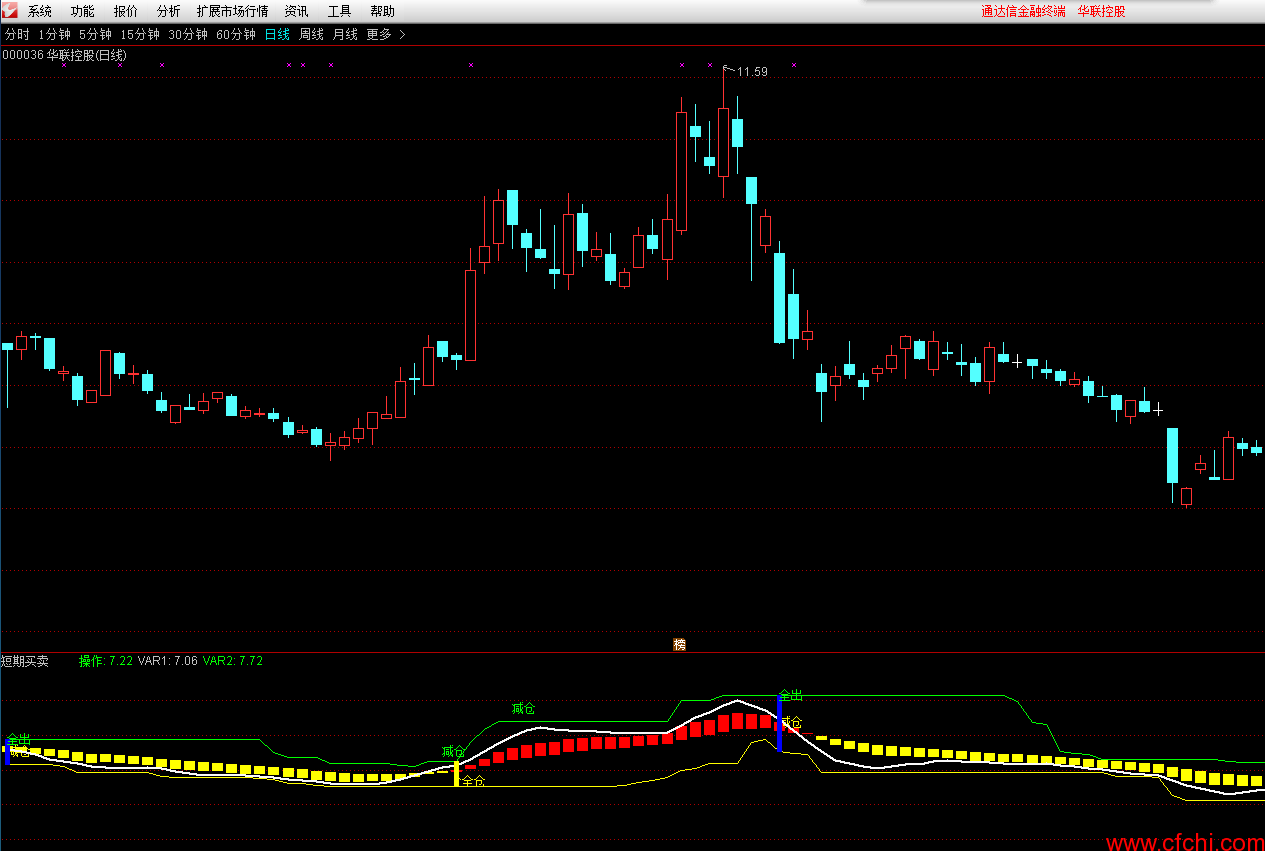Screen dimensions: 1265x851
Task: Select the 1分钟 period tab
Action: 55,34
